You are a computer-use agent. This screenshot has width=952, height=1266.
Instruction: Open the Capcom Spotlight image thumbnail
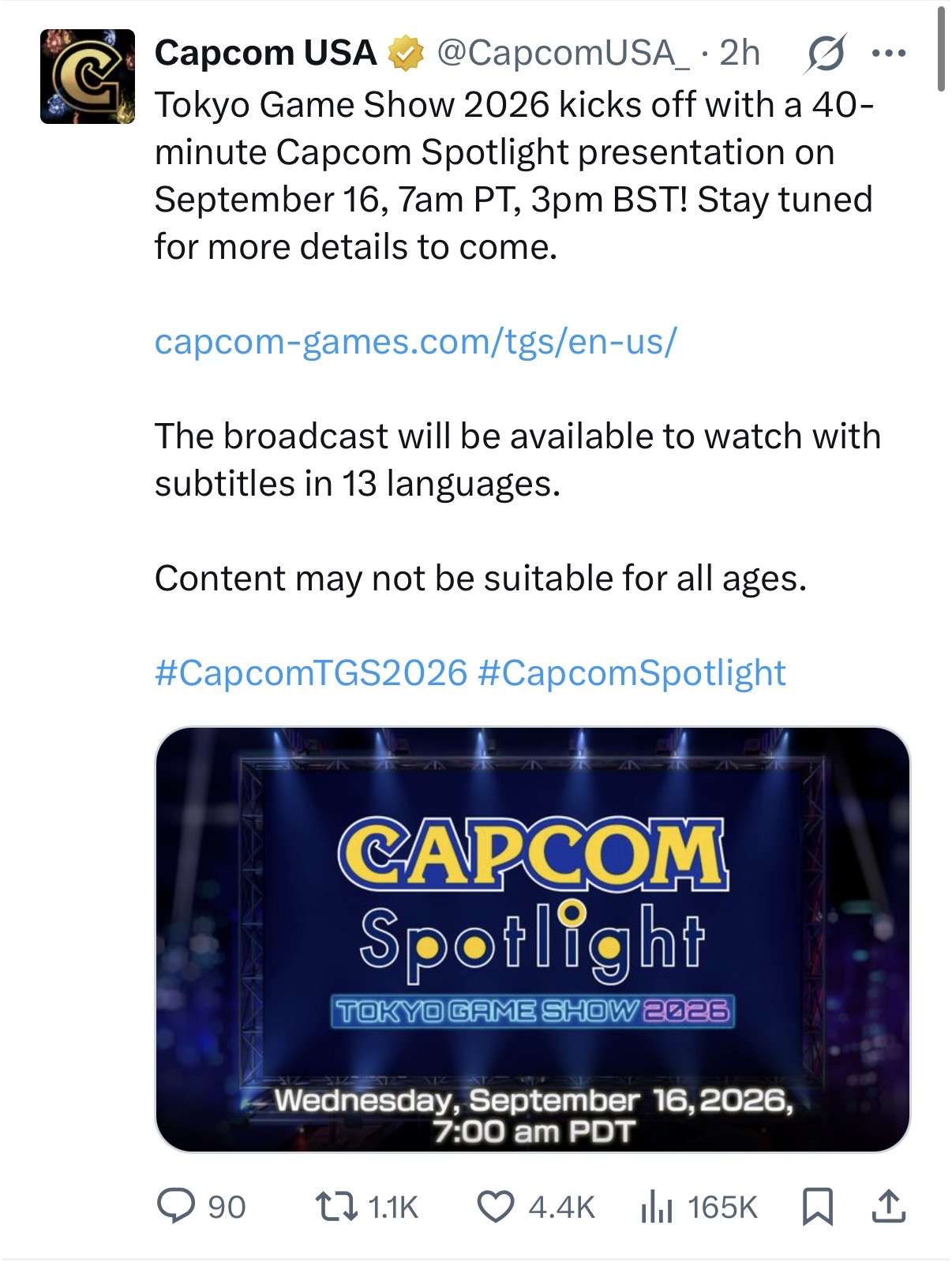pyautogui.click(x=533, y=939)
